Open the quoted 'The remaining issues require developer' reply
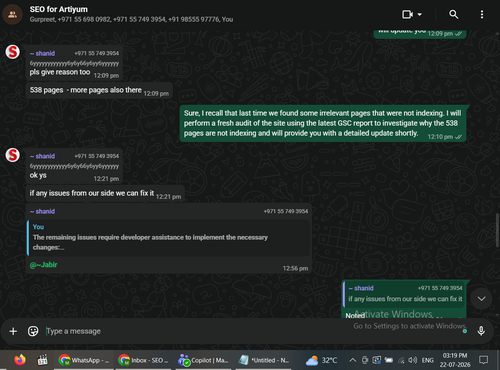Viewport: 500px width, 370px height. point(168,238)
